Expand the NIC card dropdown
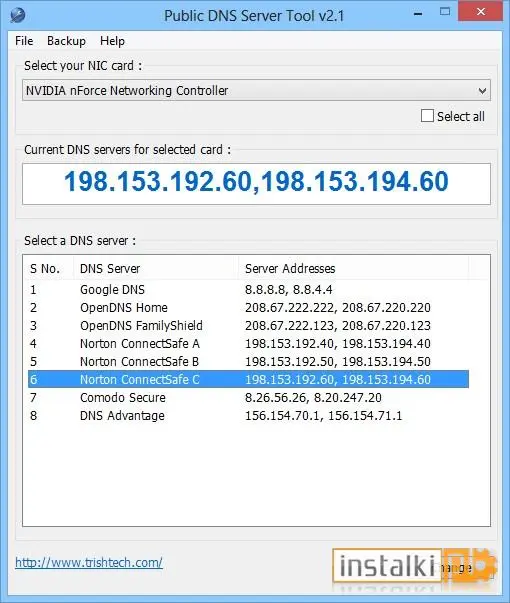Viewport: 510px width, 603px height. pos(256,90)
